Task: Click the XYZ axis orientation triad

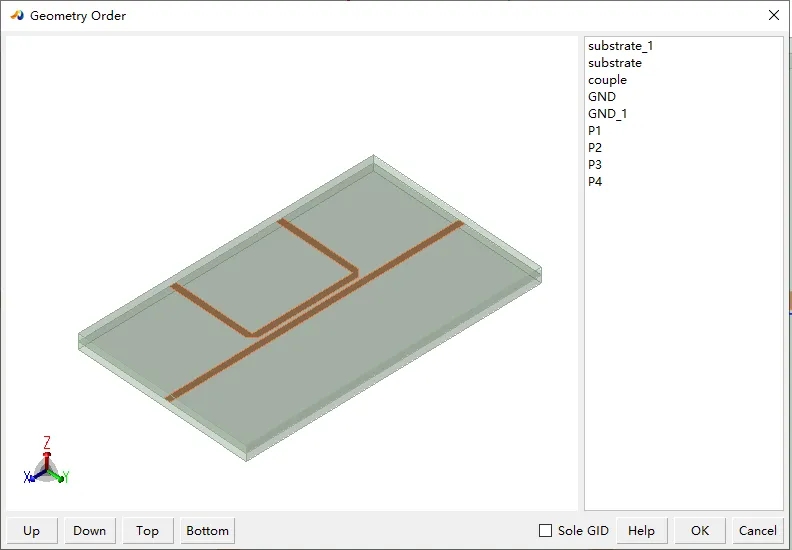Action: pos(46,461)
